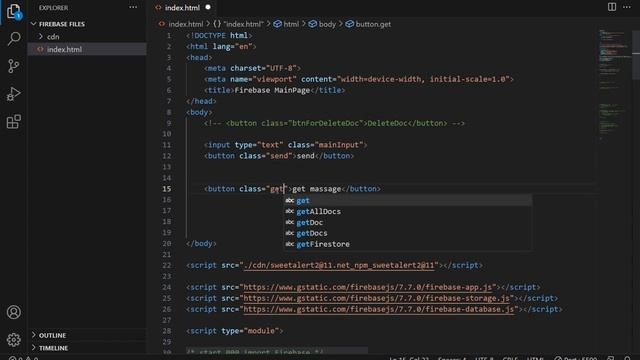Click the 'Firebase MainPage' title text
This screenshot has height=360, width=640.
pos(272,90)
